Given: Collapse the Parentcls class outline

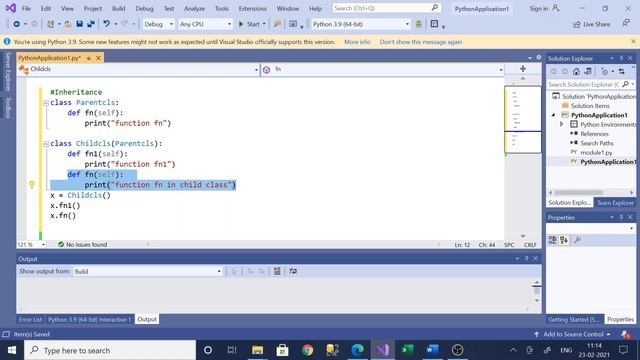Looking at the screenshot, I should tap(46, 103).
